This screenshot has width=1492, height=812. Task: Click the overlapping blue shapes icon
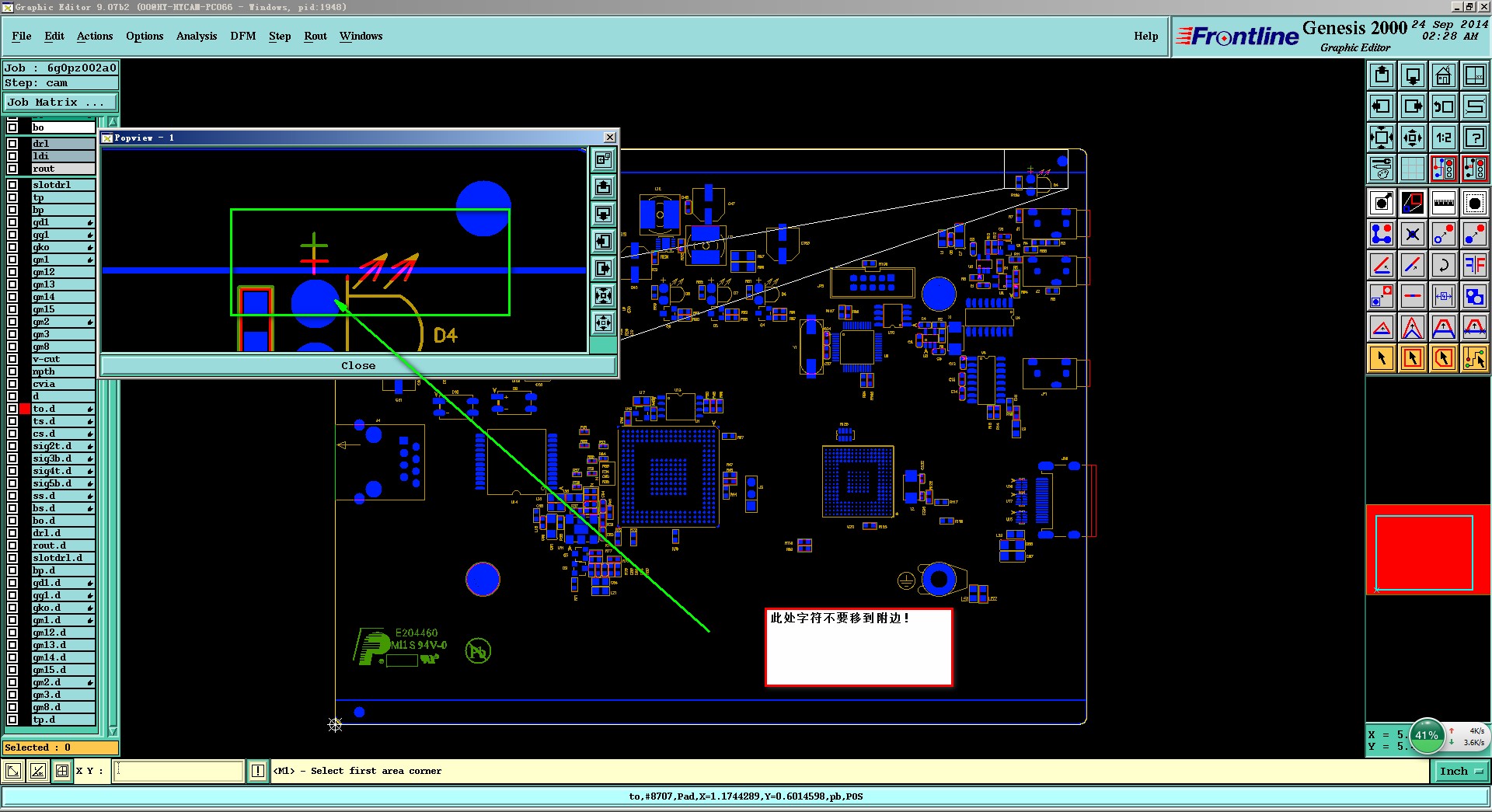pos(1474,296)
